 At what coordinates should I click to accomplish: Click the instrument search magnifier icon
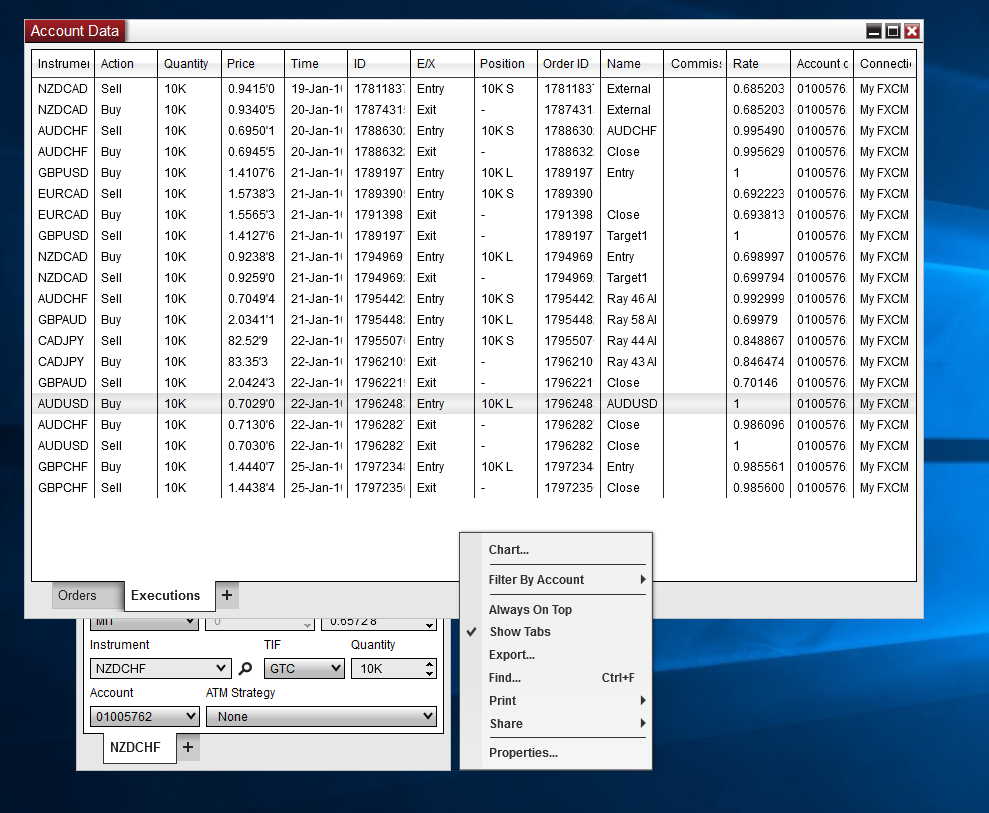point(245,669)
